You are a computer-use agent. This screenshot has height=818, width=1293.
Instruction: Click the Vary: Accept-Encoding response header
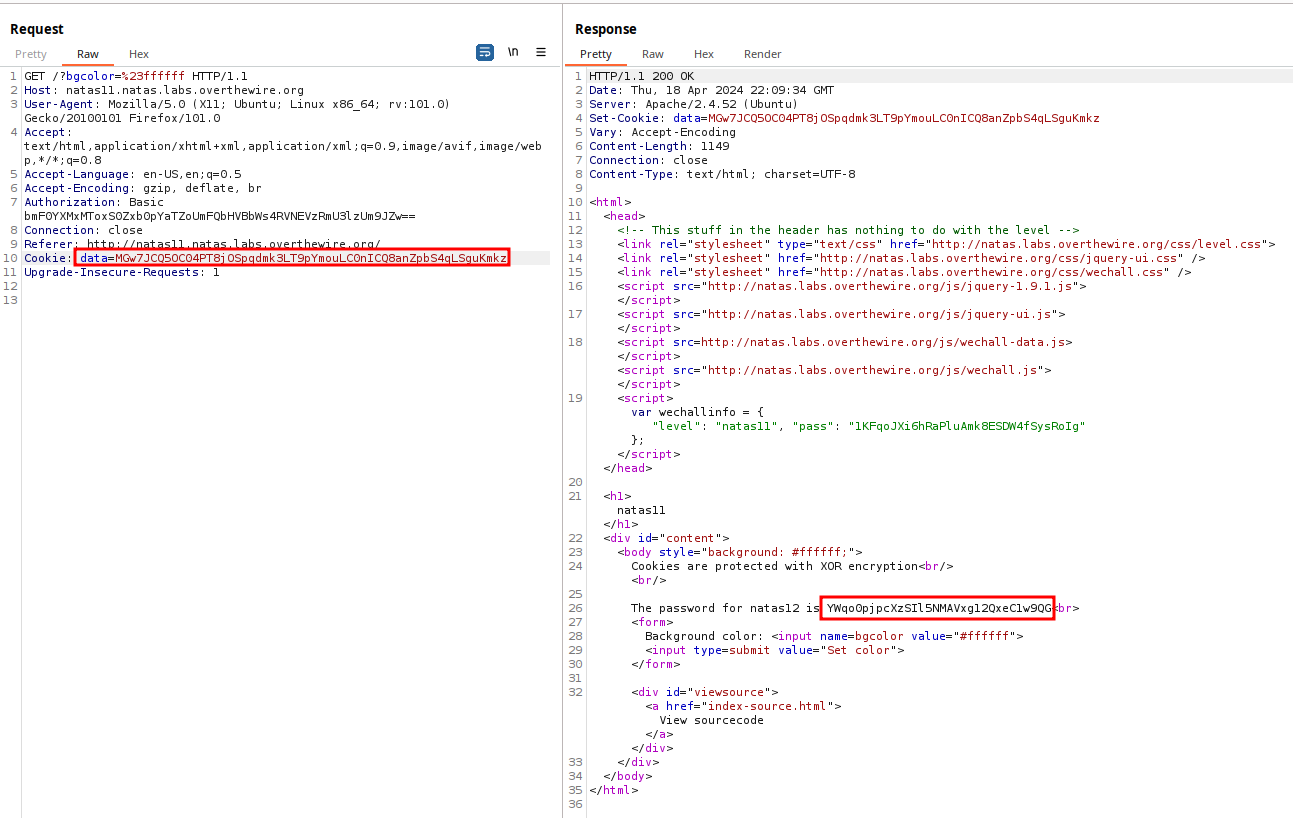(662, 132)
